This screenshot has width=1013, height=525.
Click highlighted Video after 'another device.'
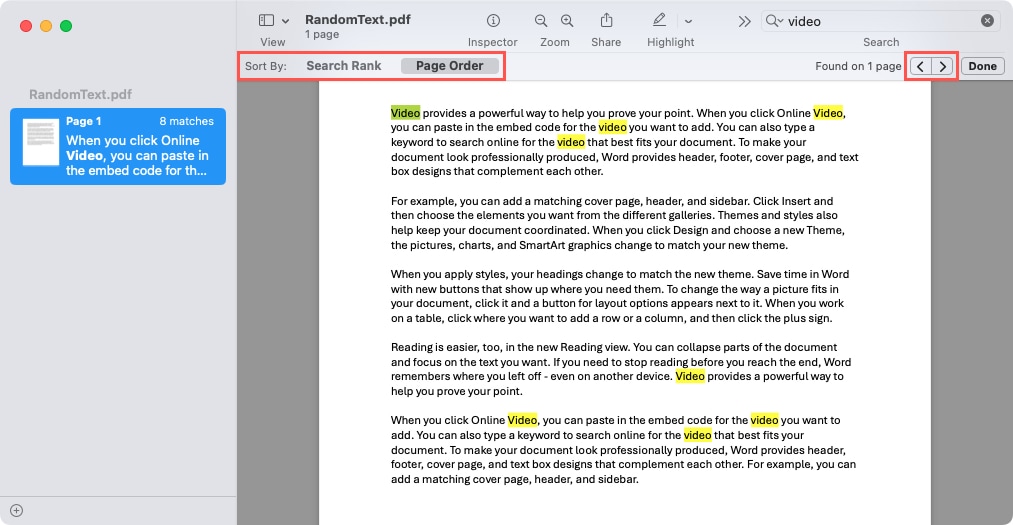pos(689,376)
